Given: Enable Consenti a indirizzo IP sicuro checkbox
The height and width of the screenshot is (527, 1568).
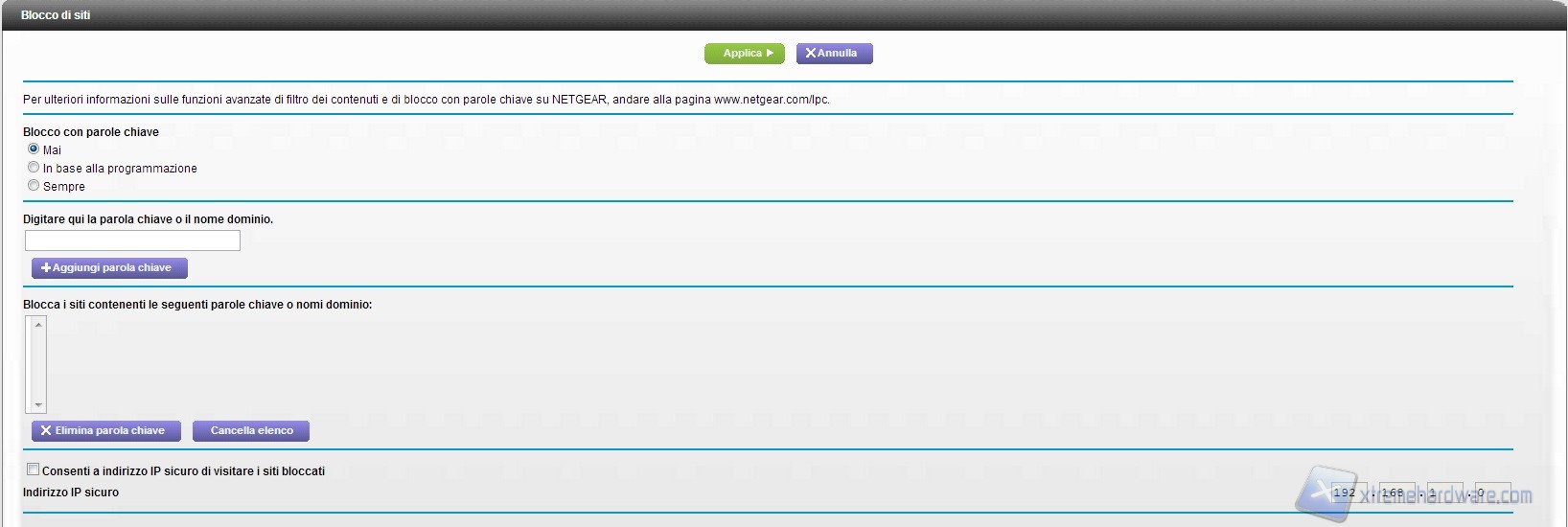Looking at the screenshot, I should click(34, 470).
